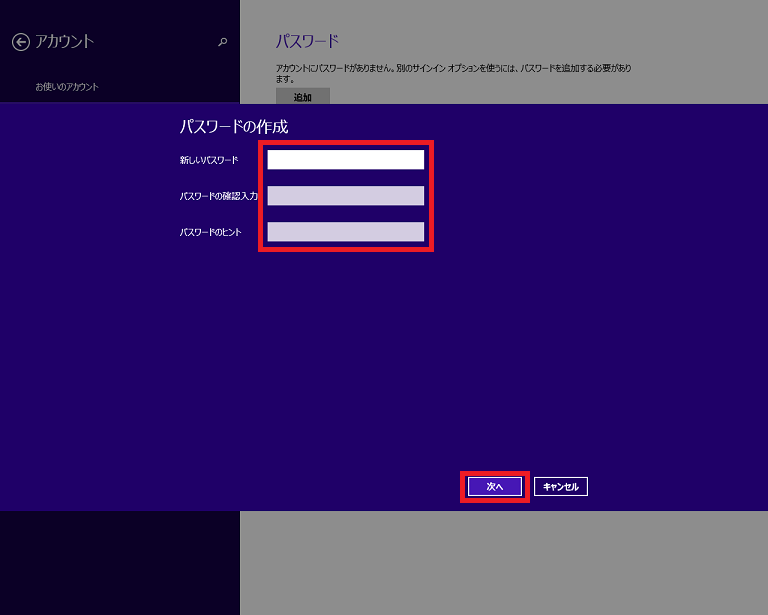Click the 次へ button
Screen dimensions: 768x615
[494, 486]
